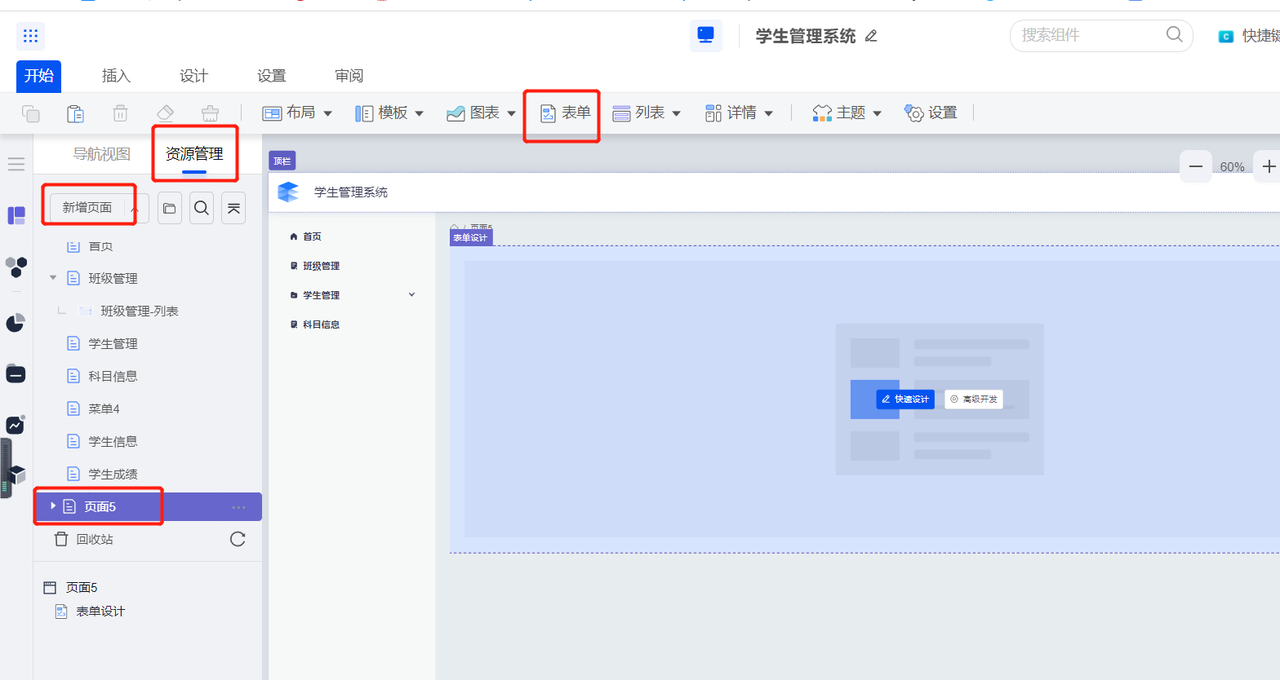Click the 快速设计 button
The width and height of the screenshot is (1280, 680).
tap(905, 399)
